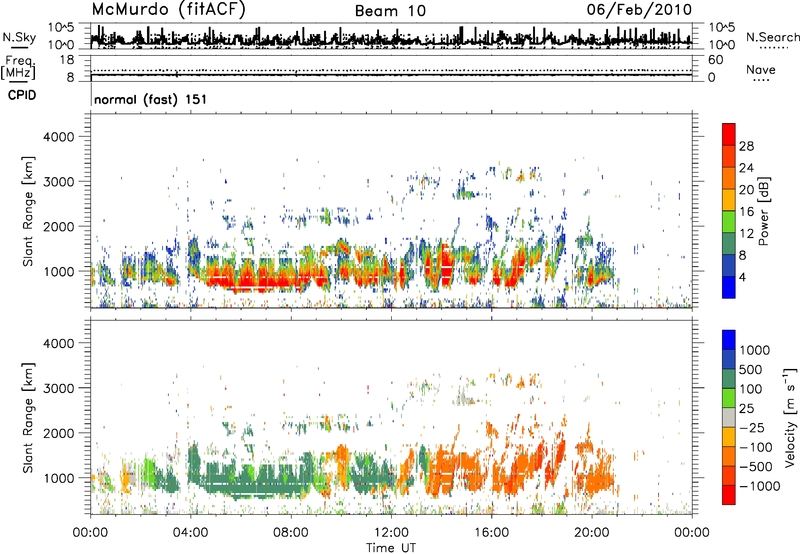The image size is (800, 554).
Task: Select the 20 label on power colorbar
Action: pyautogui.click(x=746, y=190)
